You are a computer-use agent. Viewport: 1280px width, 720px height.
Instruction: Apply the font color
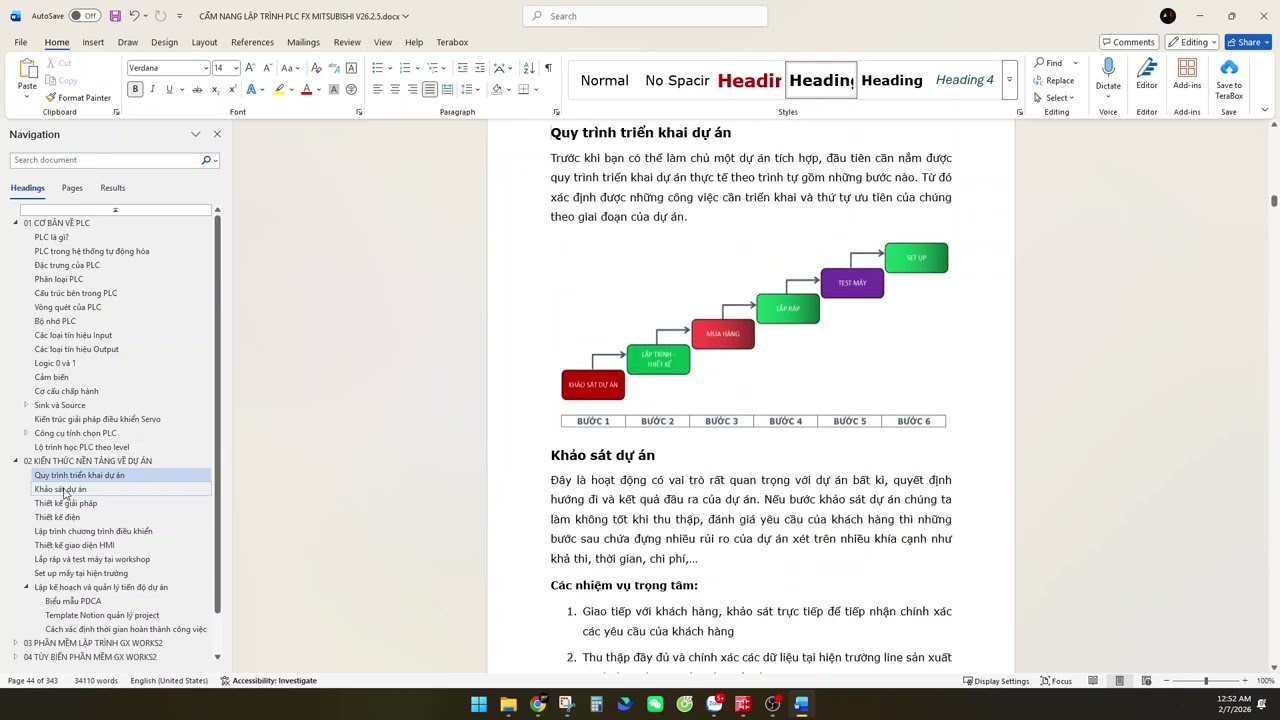[x=307, y=90]
